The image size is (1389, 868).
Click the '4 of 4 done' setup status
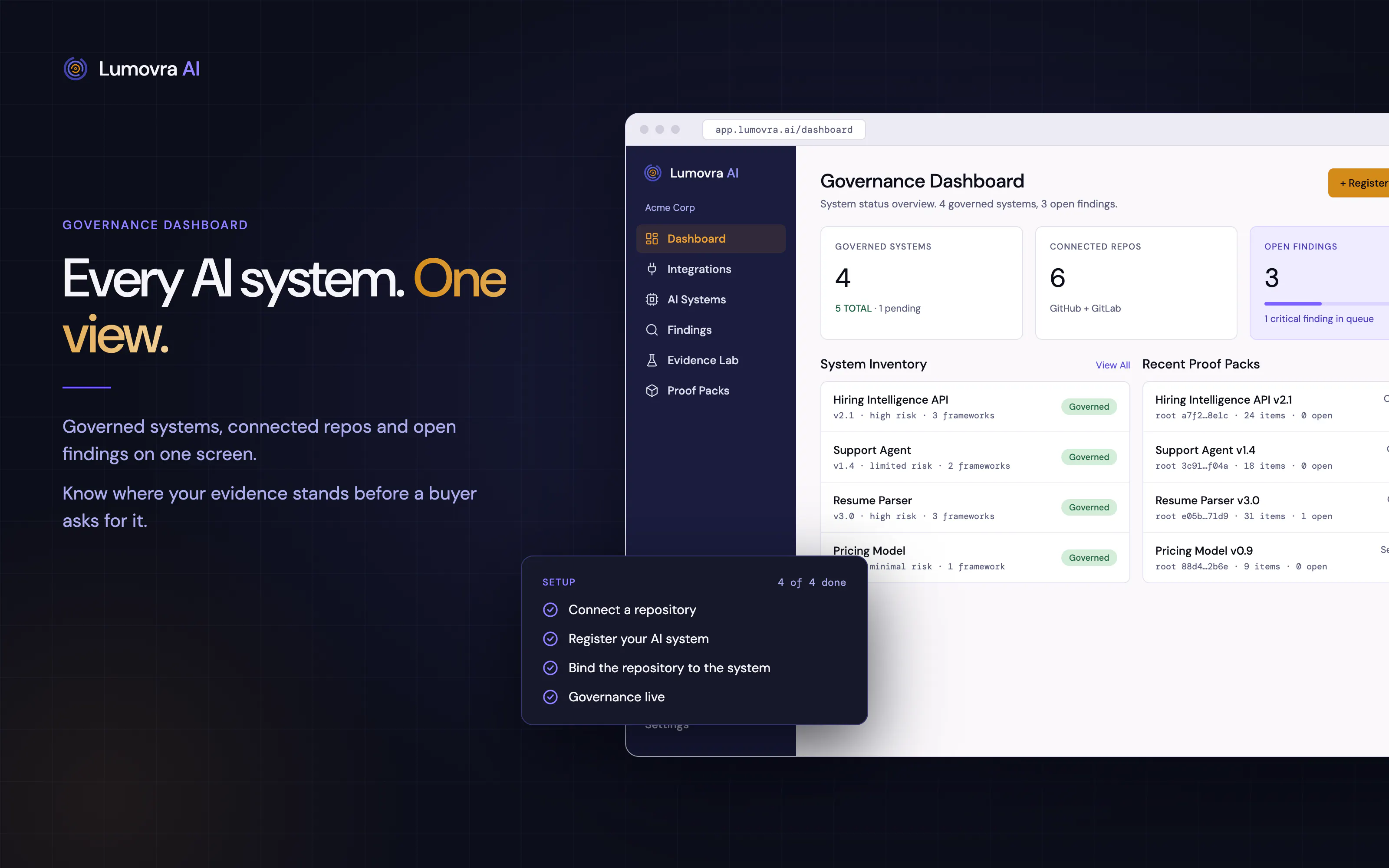click(x=812, y=583)
